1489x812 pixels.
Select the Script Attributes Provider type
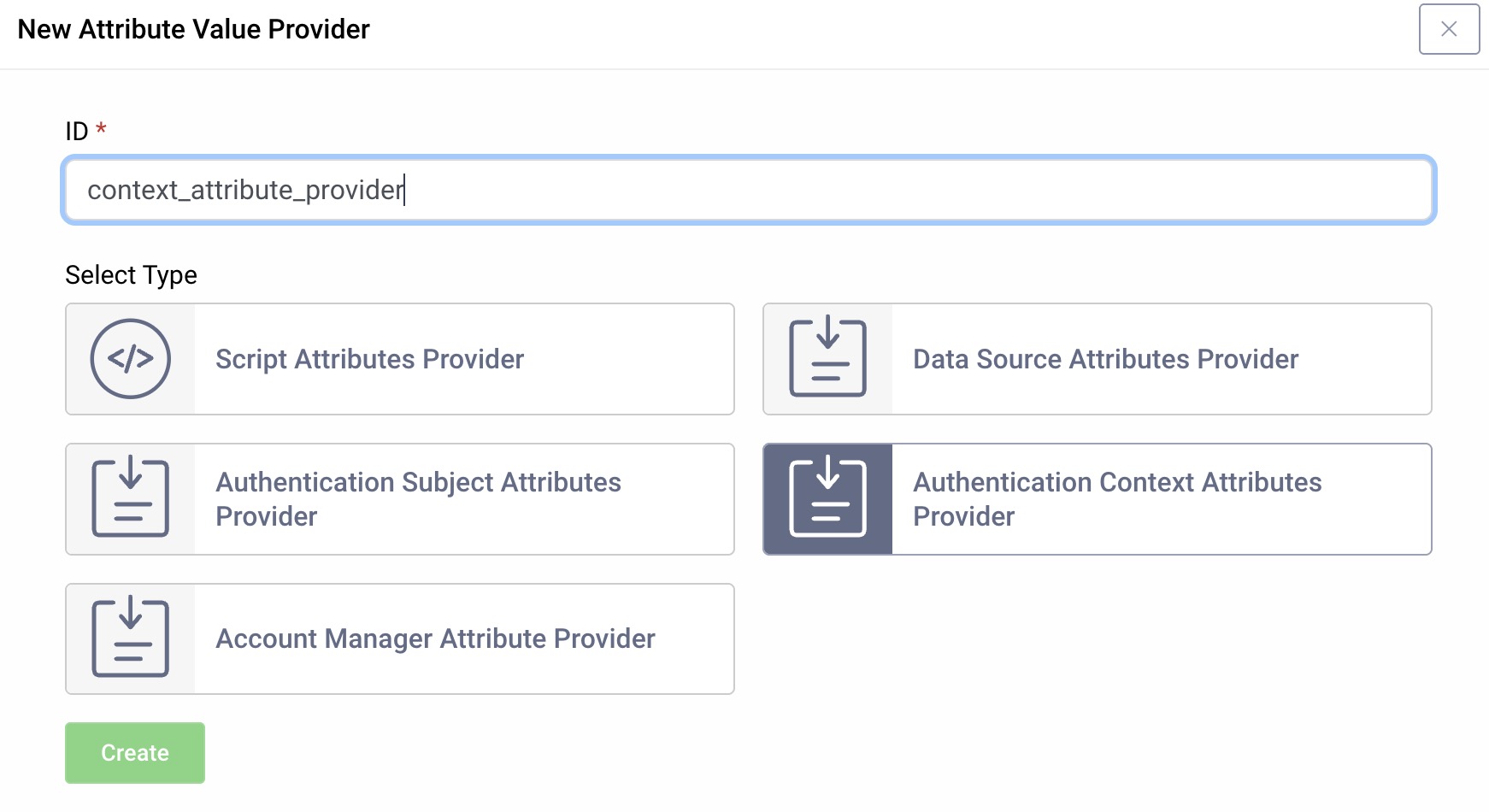398,359
